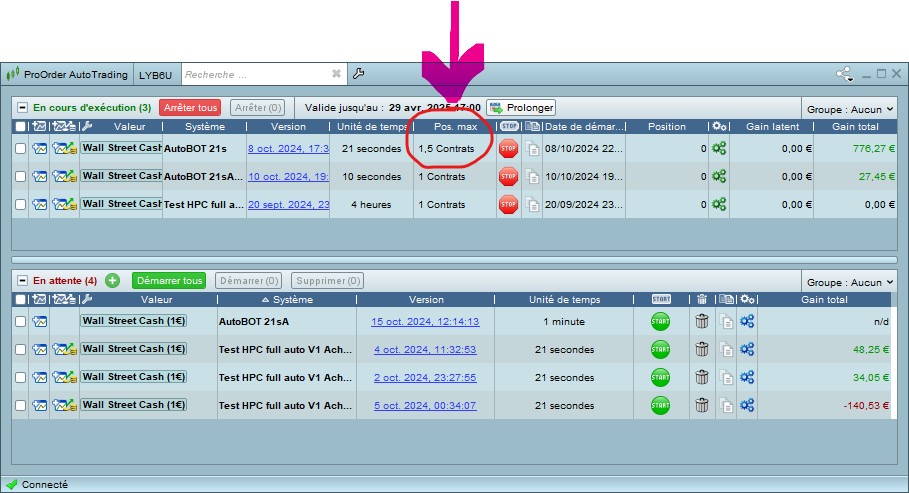The image size is (909, 493).
Task: Sort running list by Pos. max column
Action: (455, 126)
